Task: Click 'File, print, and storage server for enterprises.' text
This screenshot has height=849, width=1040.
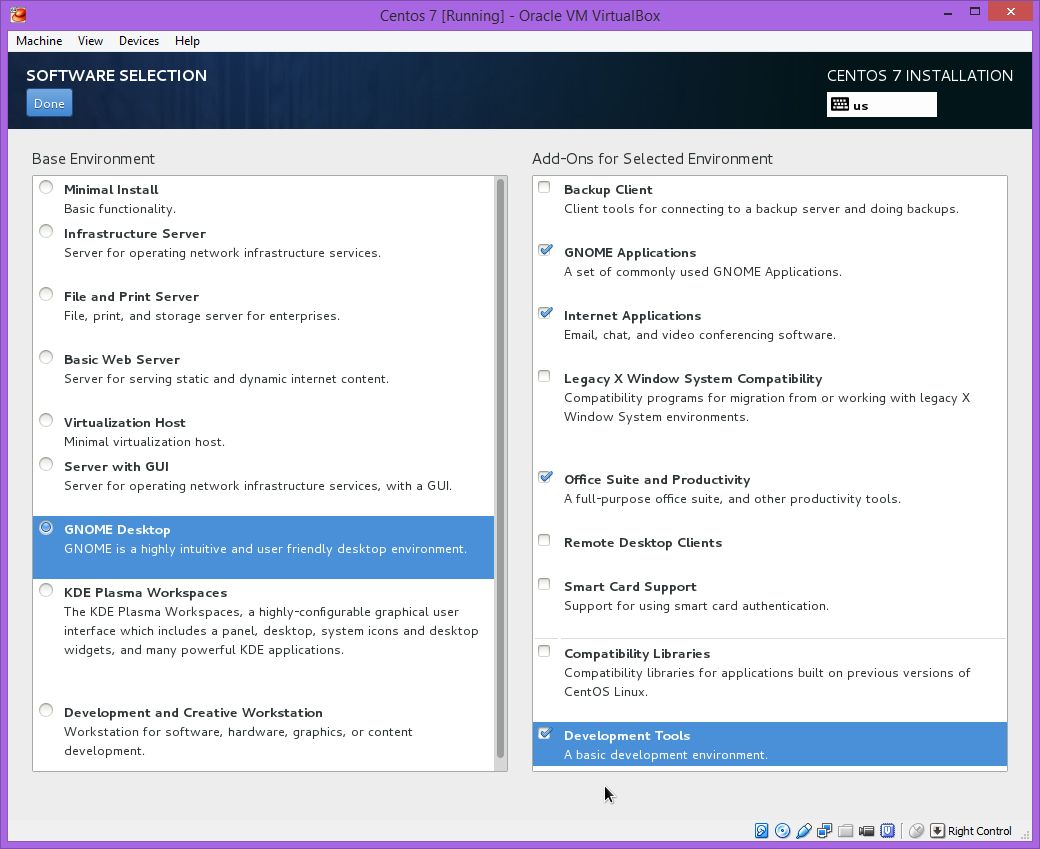Action: point(202,316)
